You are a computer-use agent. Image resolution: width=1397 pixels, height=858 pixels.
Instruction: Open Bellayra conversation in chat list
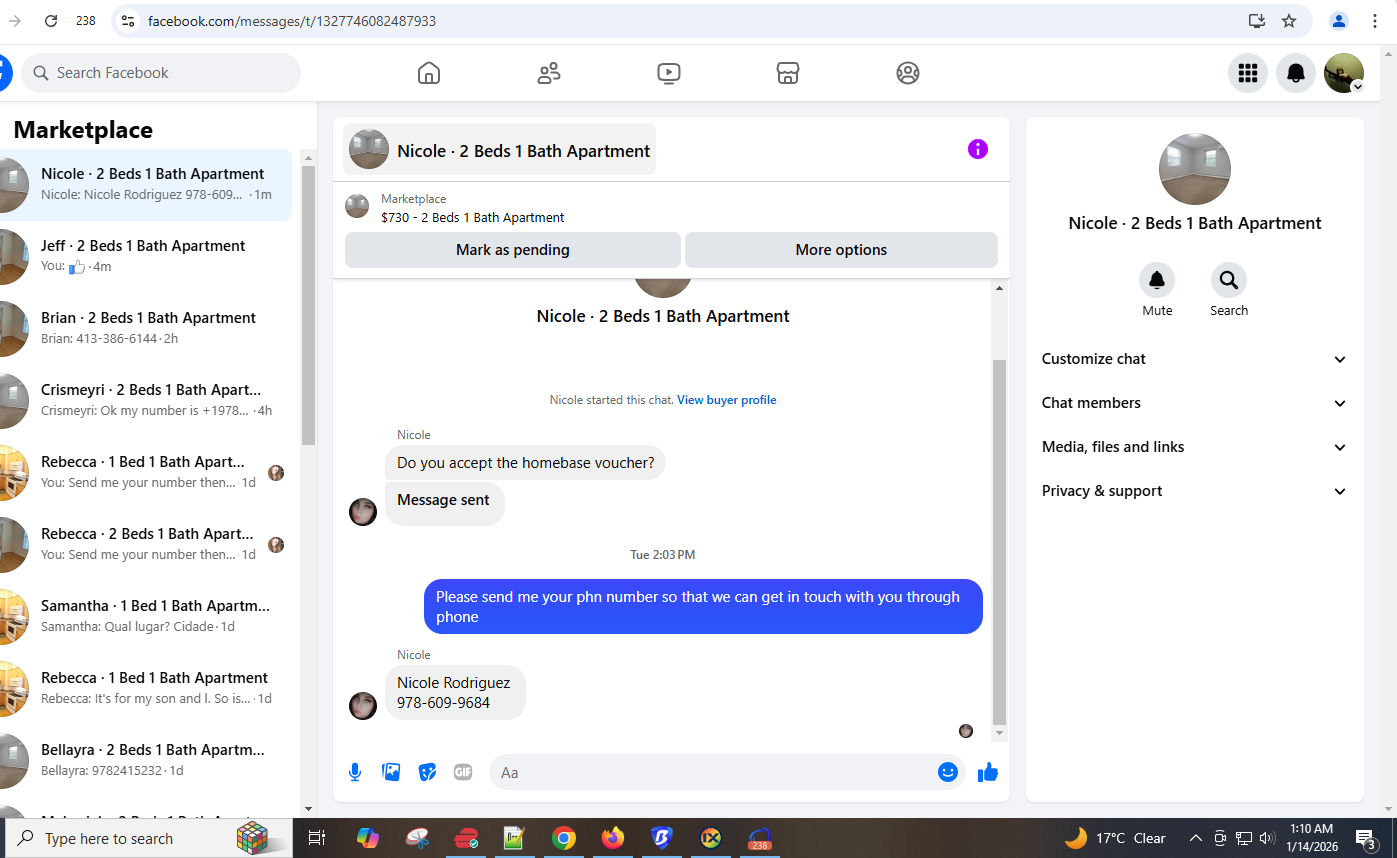(x=146, y=760)
